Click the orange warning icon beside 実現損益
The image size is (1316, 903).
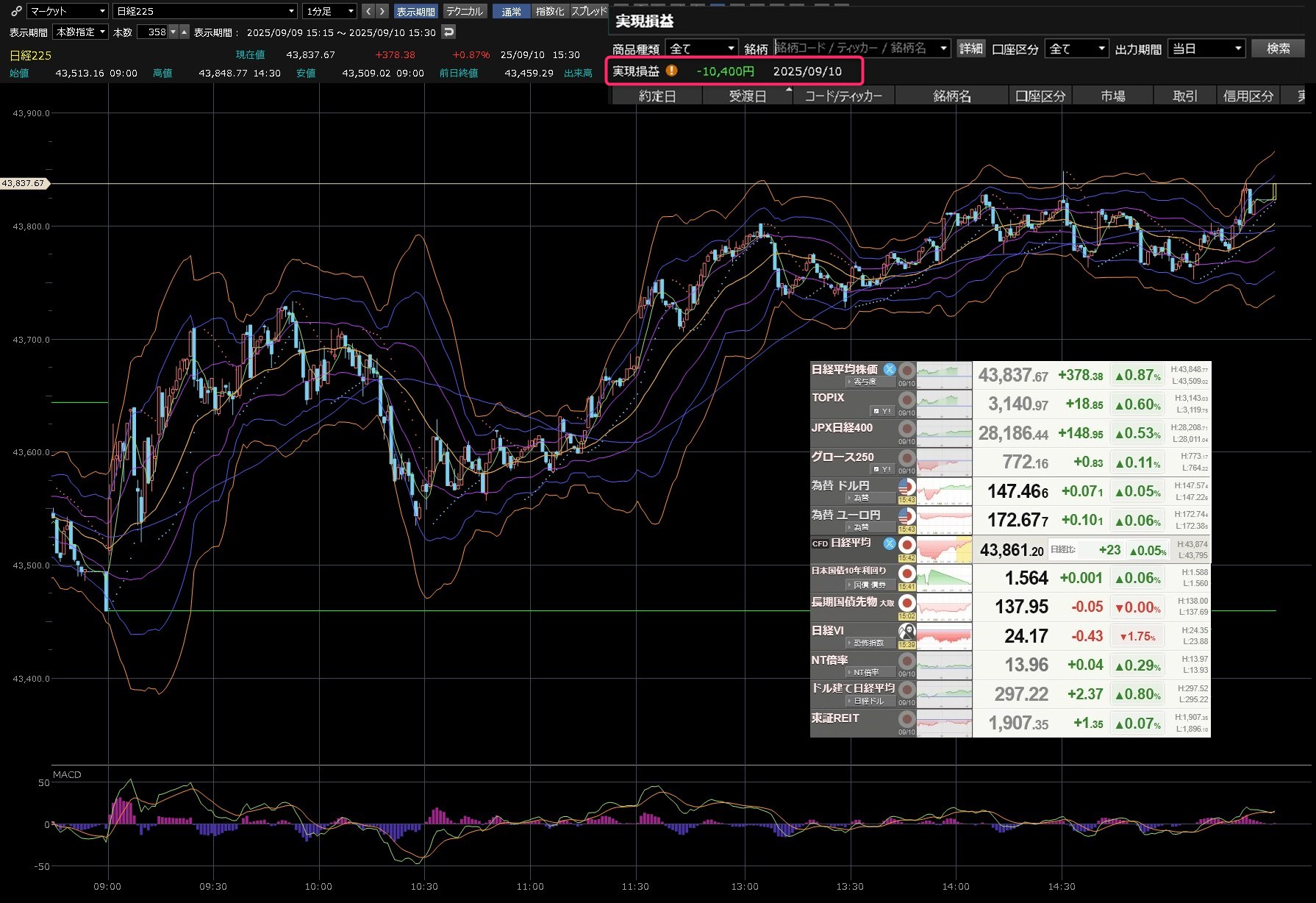pos(671,71)
